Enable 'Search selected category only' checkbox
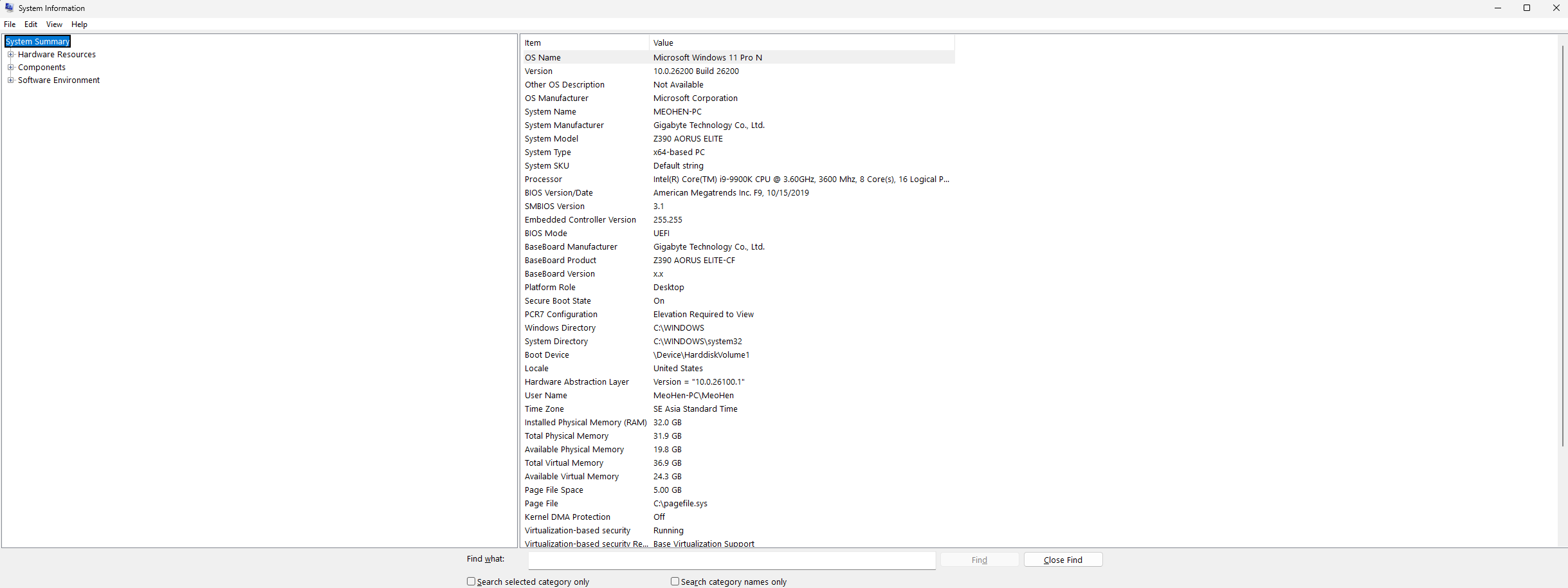Screen dimensions: 1568x588 [471, 582]
